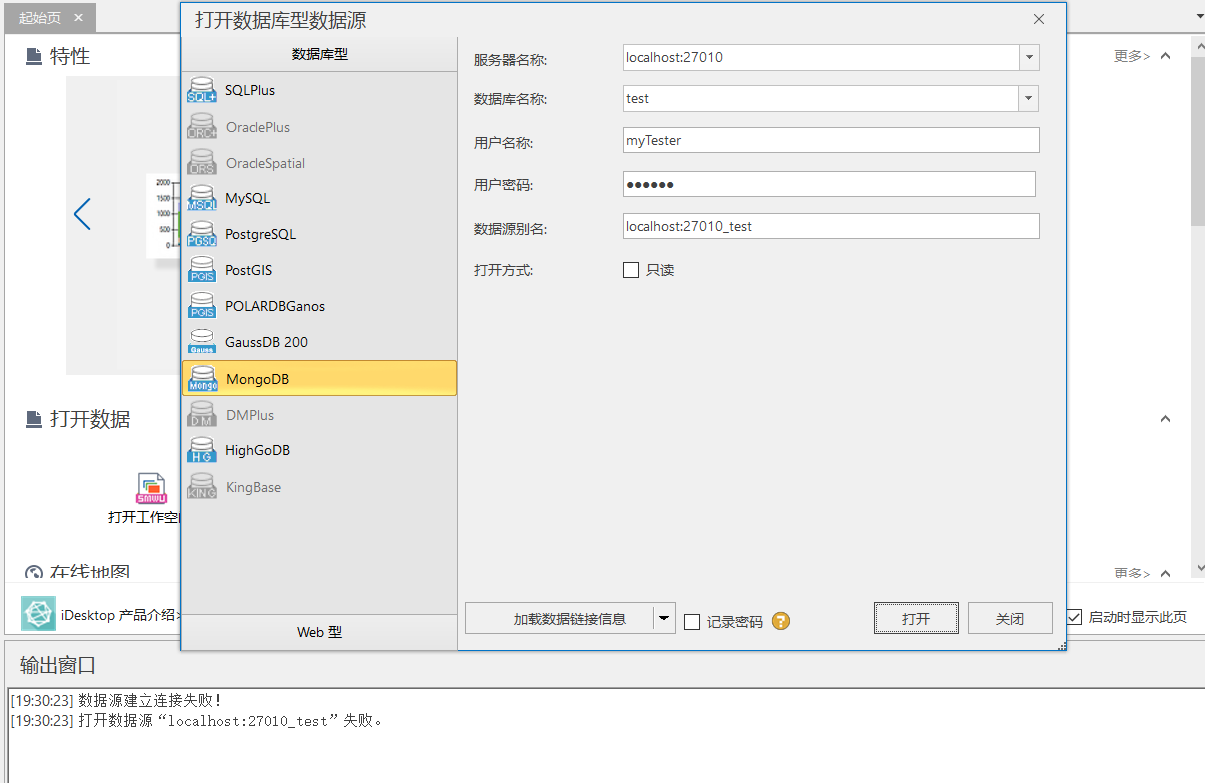This screenshot has height=783, width=1205.
Task: Click the MongoDB database icon
Action: pos(202,379)
